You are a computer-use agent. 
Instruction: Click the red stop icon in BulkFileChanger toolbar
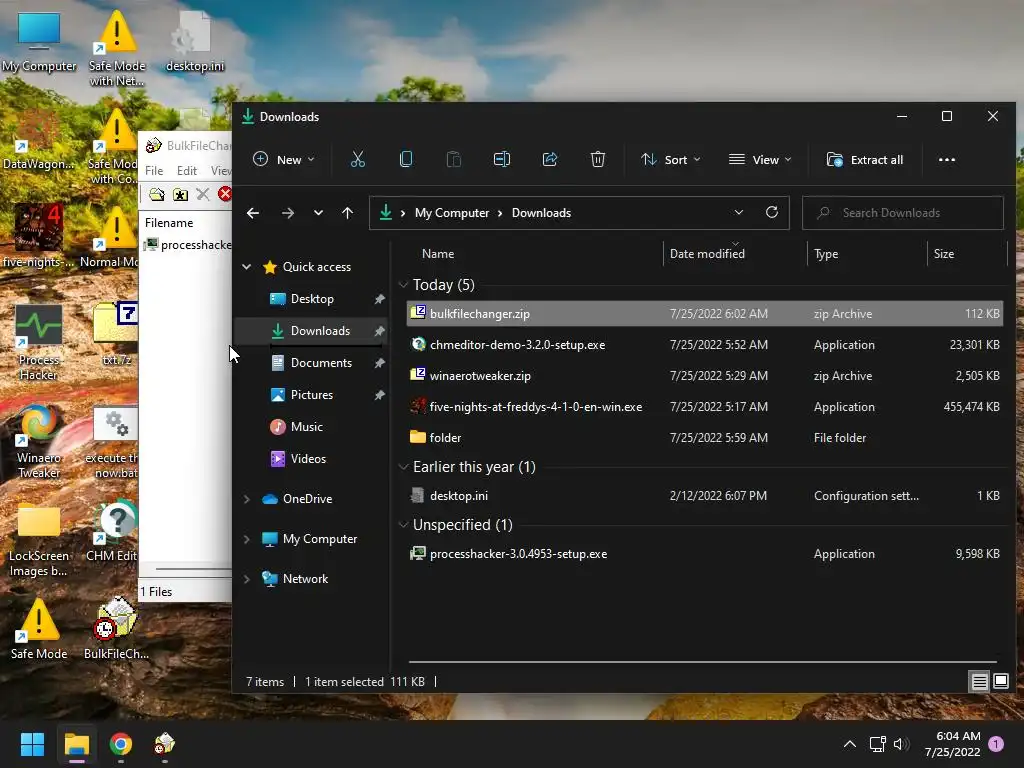click(x=225, y=194)
